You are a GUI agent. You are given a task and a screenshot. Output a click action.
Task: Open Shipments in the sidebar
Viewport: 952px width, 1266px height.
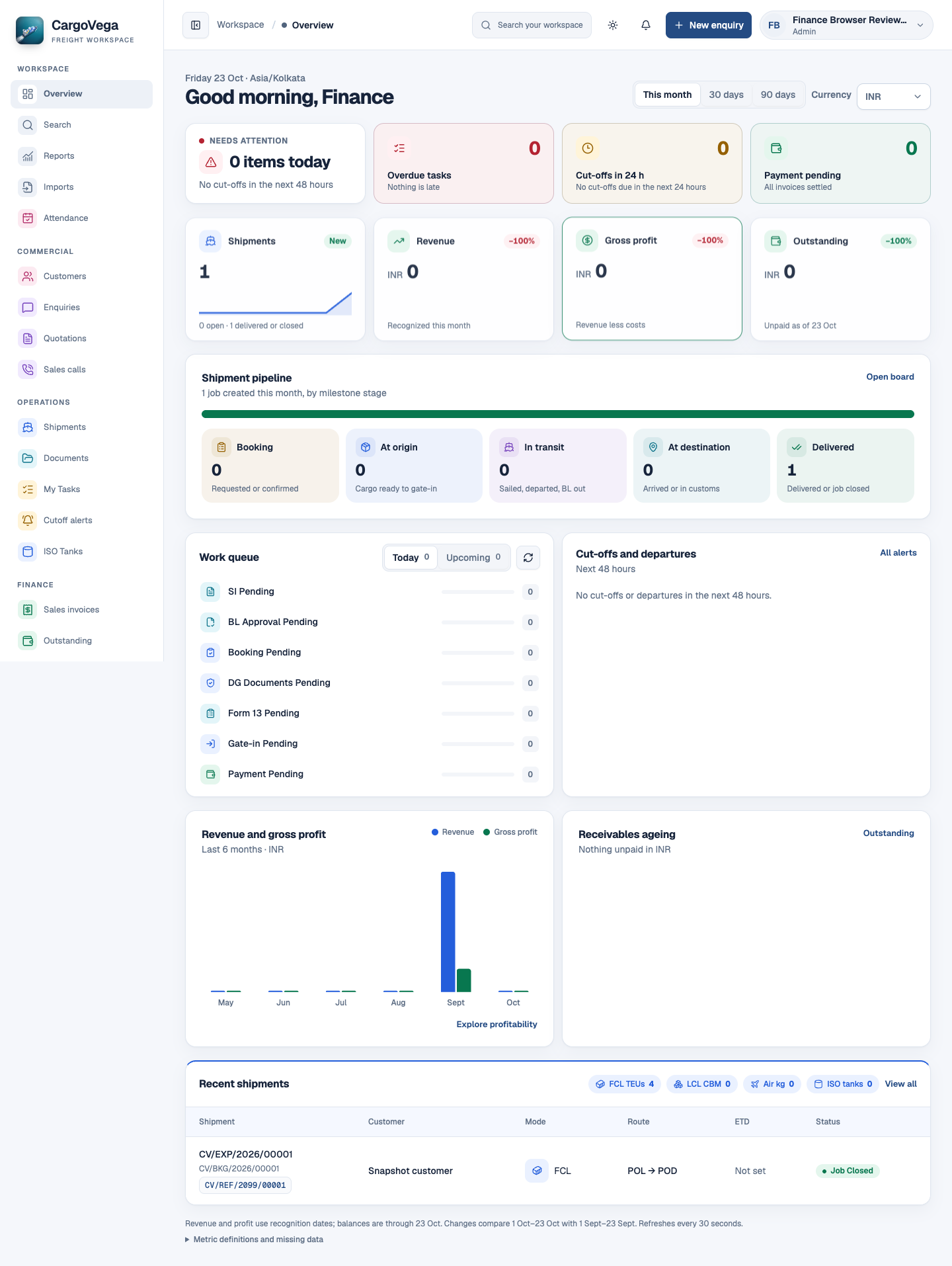(81, 427)
